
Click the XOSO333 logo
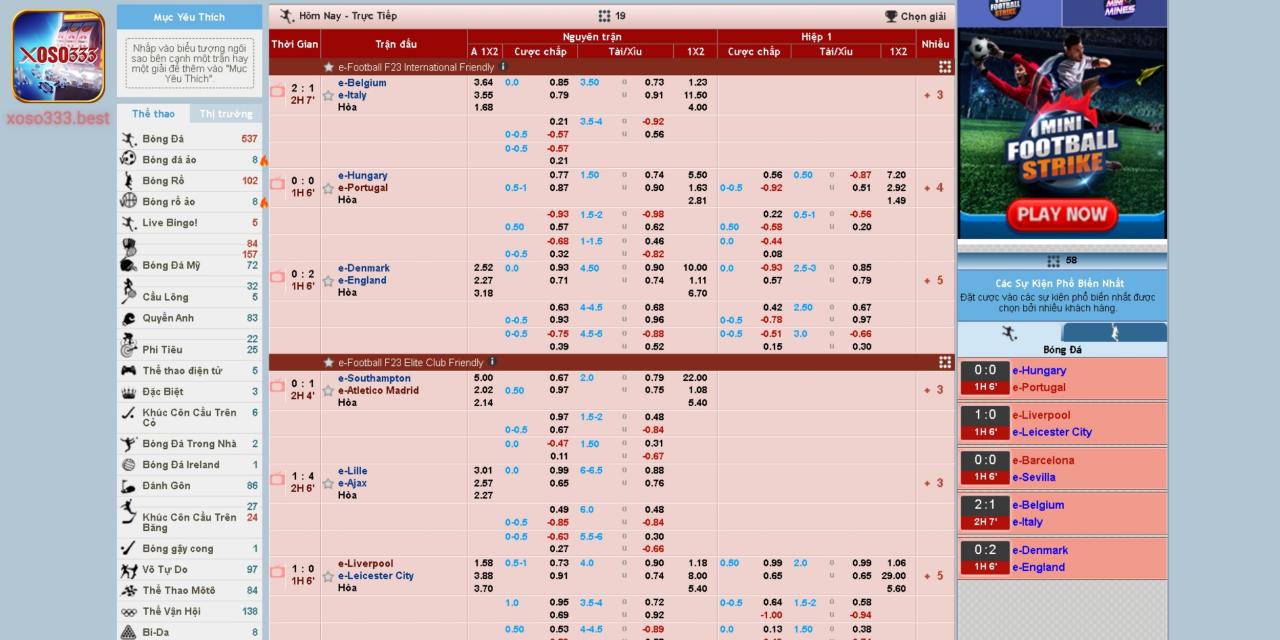pos(58,56)
